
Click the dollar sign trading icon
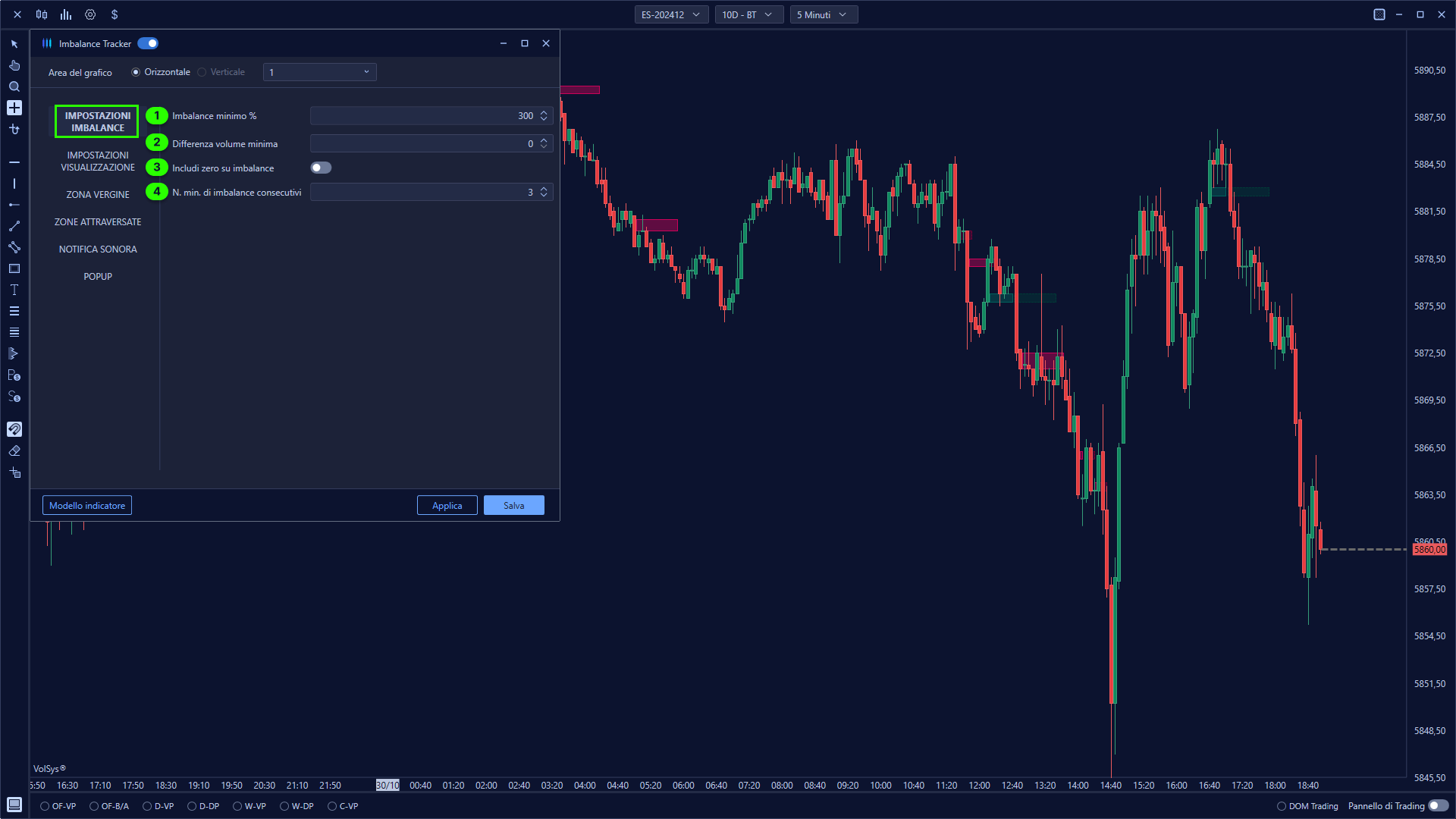[115, 14]
